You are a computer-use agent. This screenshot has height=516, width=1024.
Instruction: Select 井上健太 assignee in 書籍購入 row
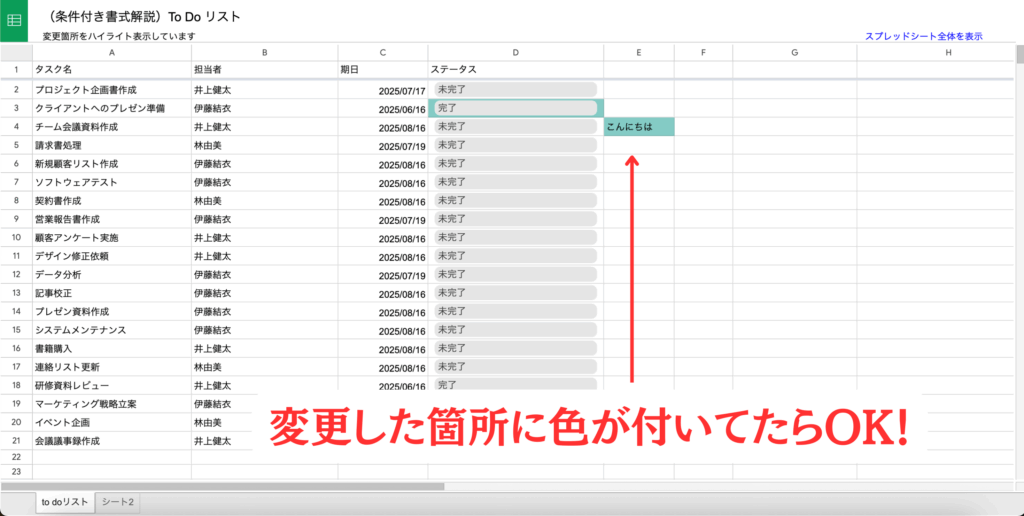point(264,348)
